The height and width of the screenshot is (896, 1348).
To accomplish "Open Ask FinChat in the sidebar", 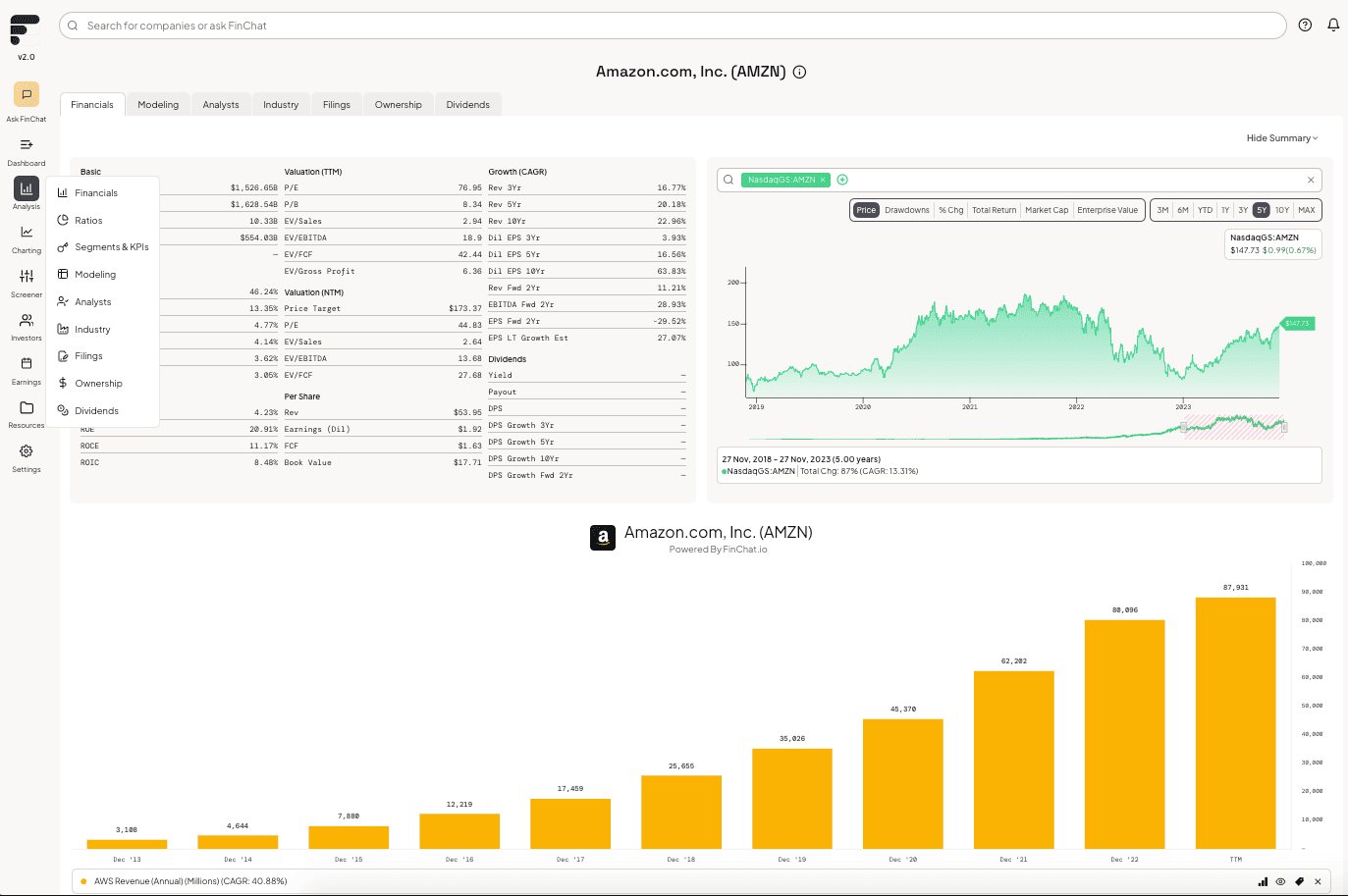I will tap(27, 94).
